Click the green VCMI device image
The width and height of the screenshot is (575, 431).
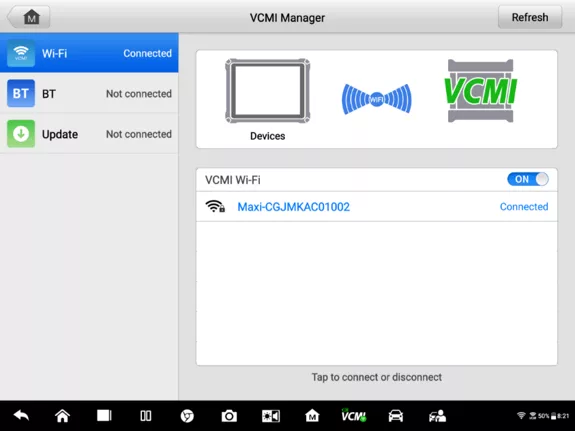pos(480,91)
